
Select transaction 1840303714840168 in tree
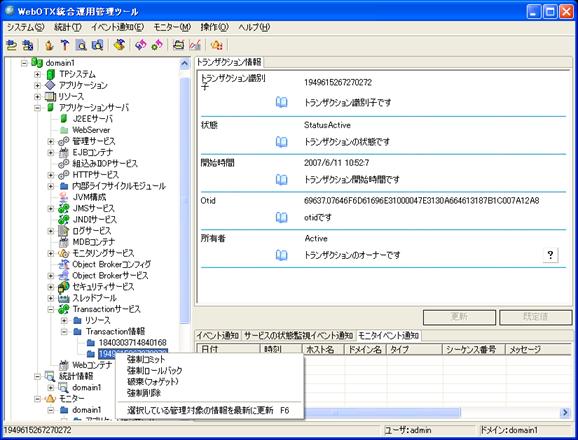tap(132, 343)
